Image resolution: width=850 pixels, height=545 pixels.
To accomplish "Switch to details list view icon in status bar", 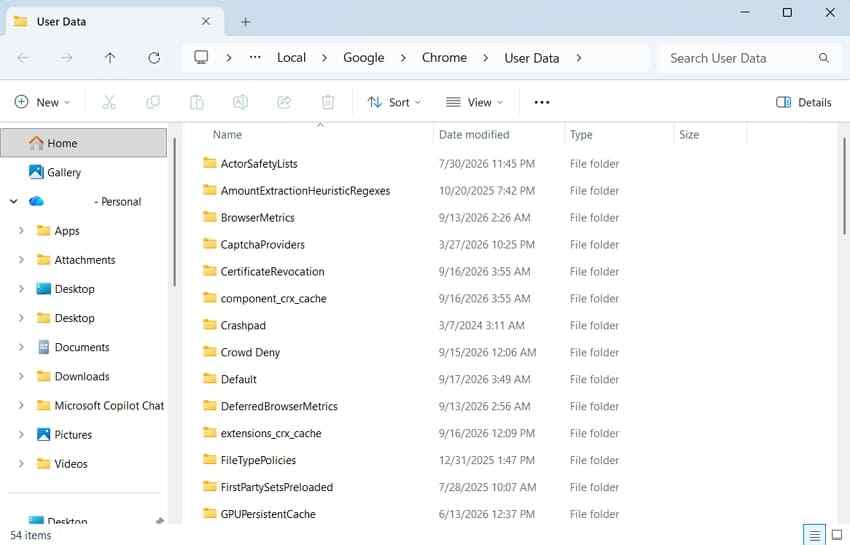I will point(814,535).
